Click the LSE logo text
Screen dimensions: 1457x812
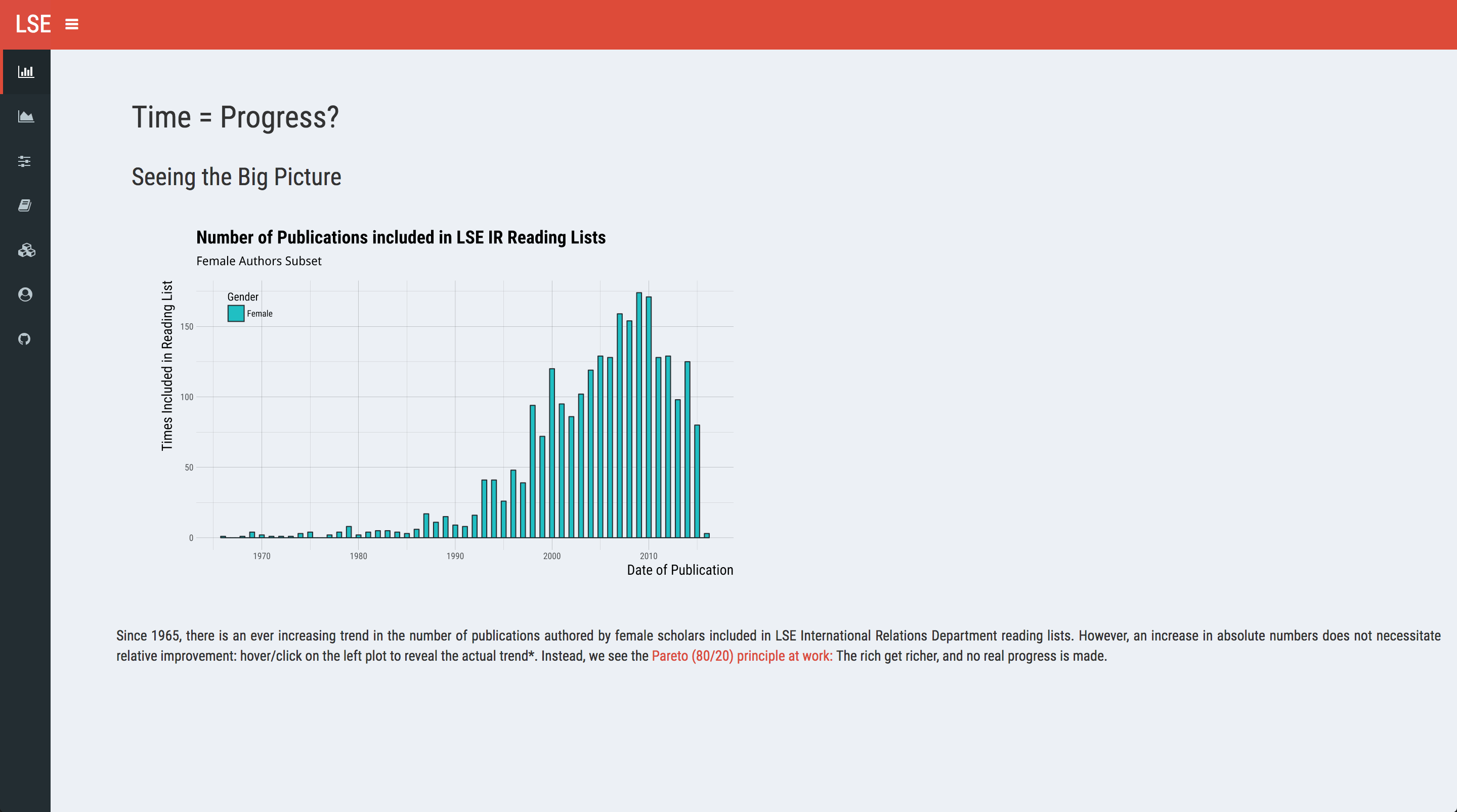(x=33, y=24)
